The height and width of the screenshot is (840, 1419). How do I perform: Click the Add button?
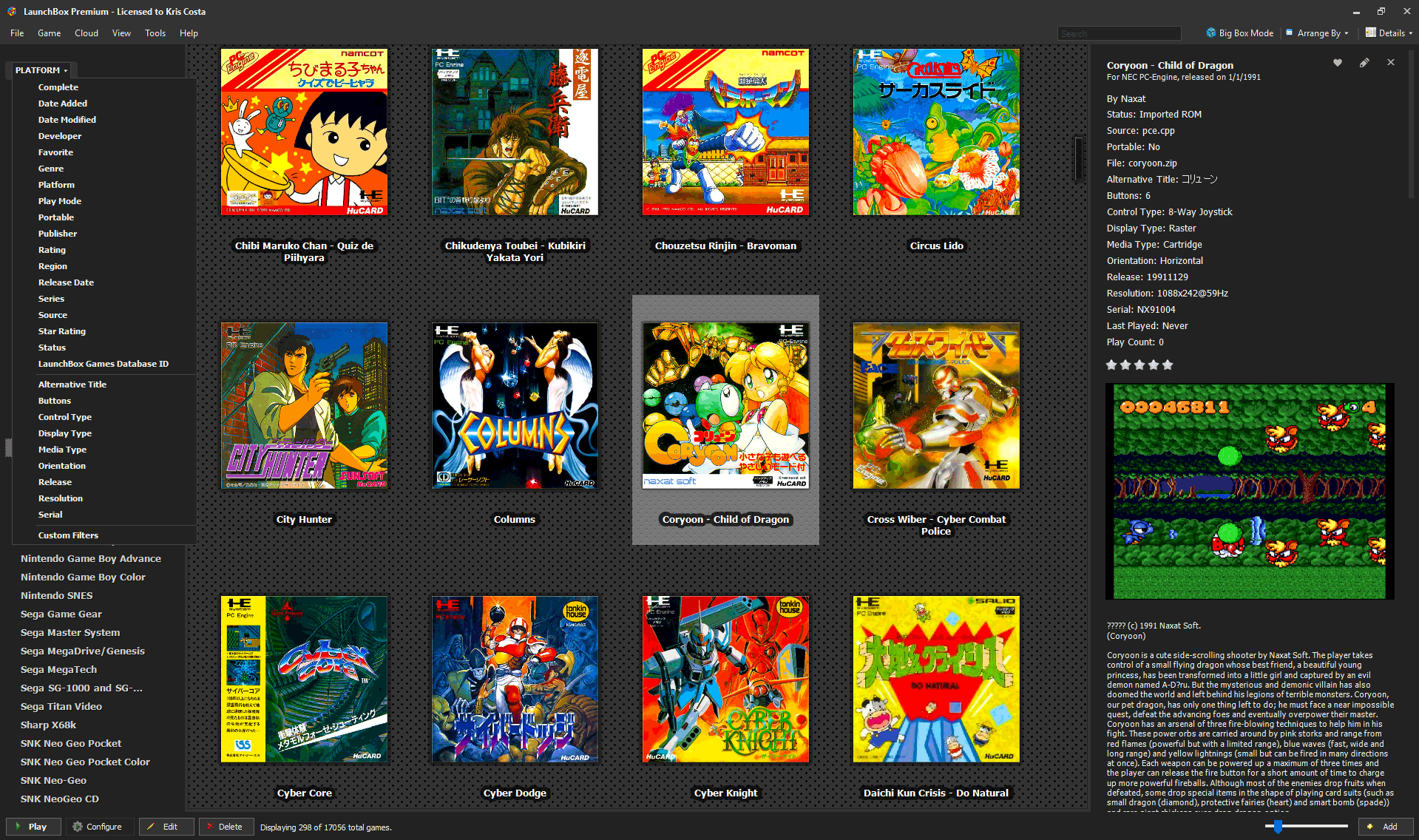pyautogui.click(x=1384, y=827)
